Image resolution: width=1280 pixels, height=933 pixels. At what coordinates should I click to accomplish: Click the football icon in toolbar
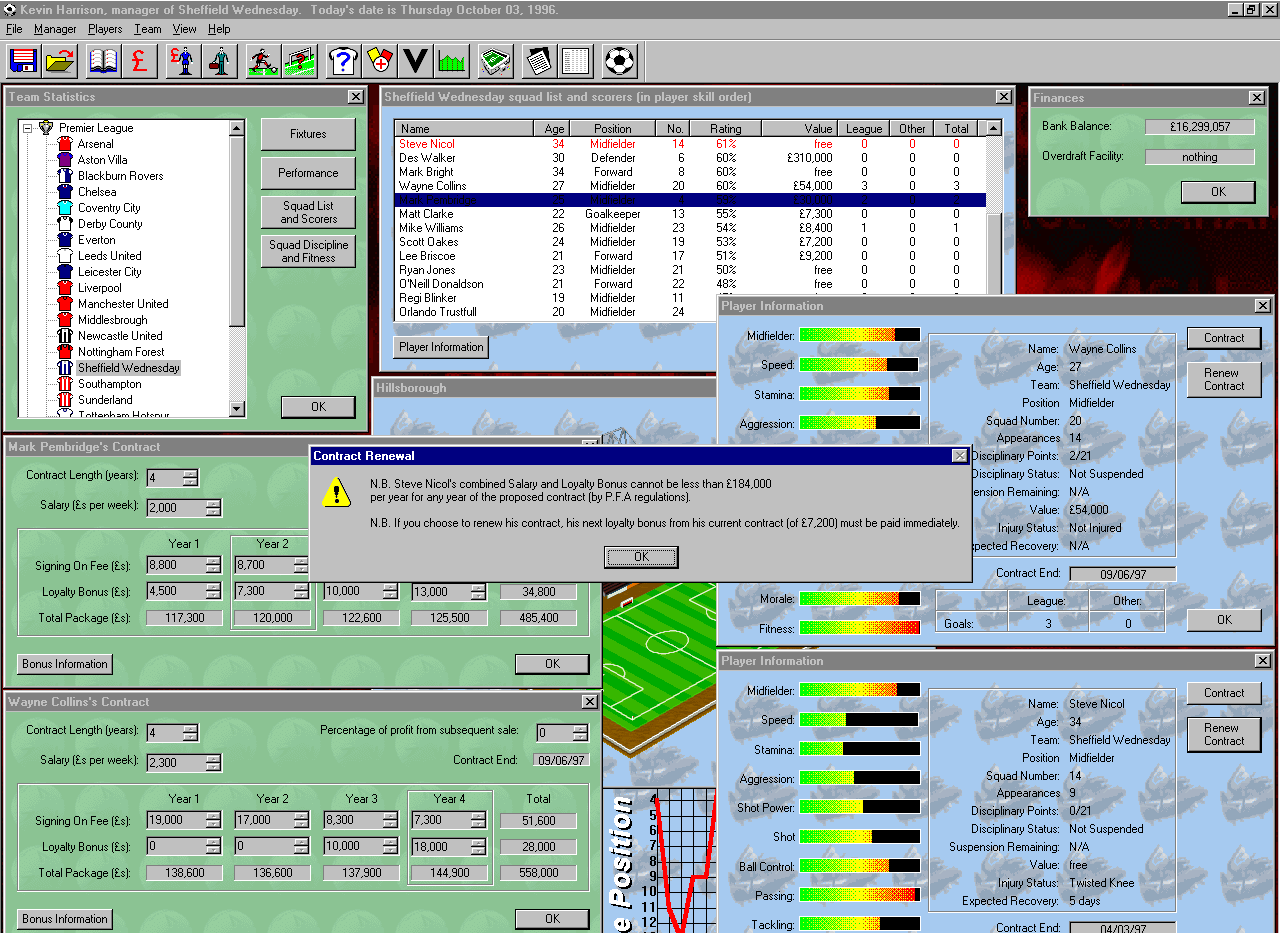619,61
